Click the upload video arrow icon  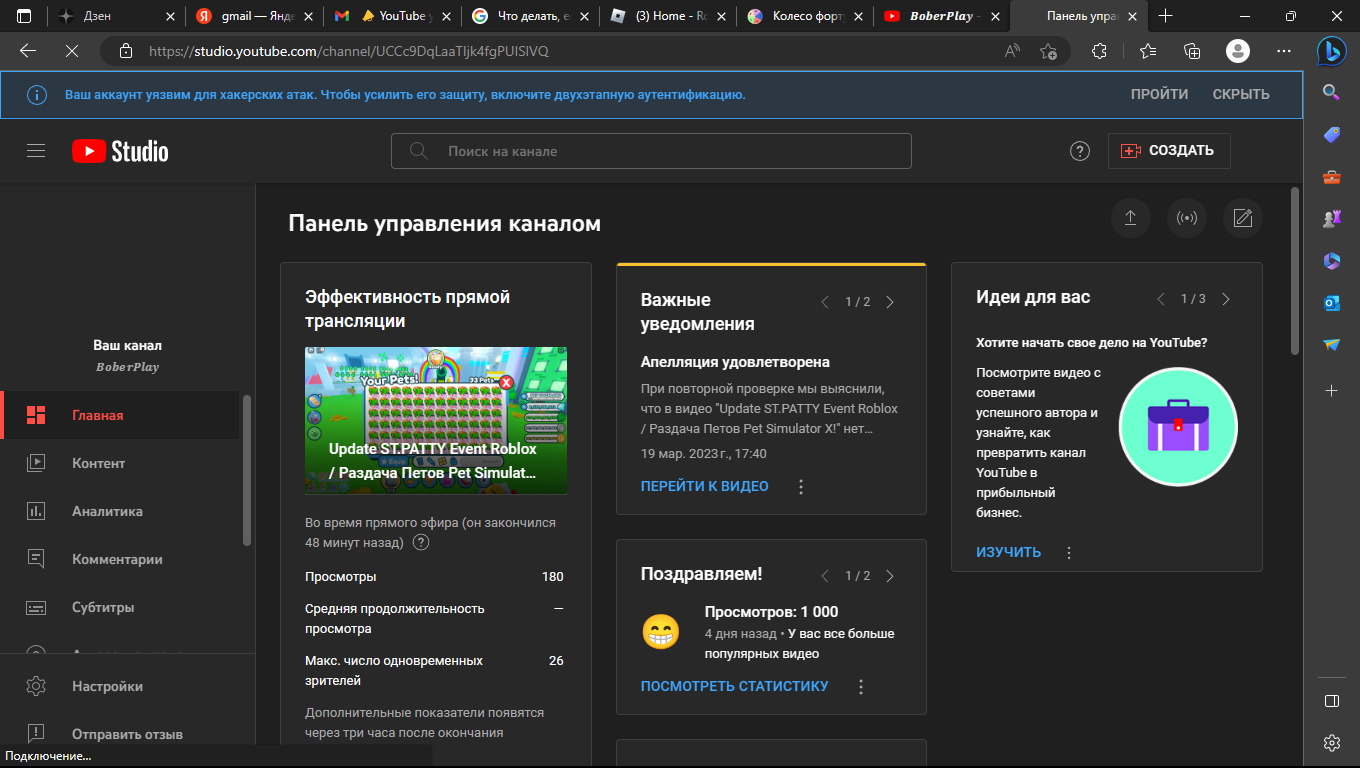1131,218
